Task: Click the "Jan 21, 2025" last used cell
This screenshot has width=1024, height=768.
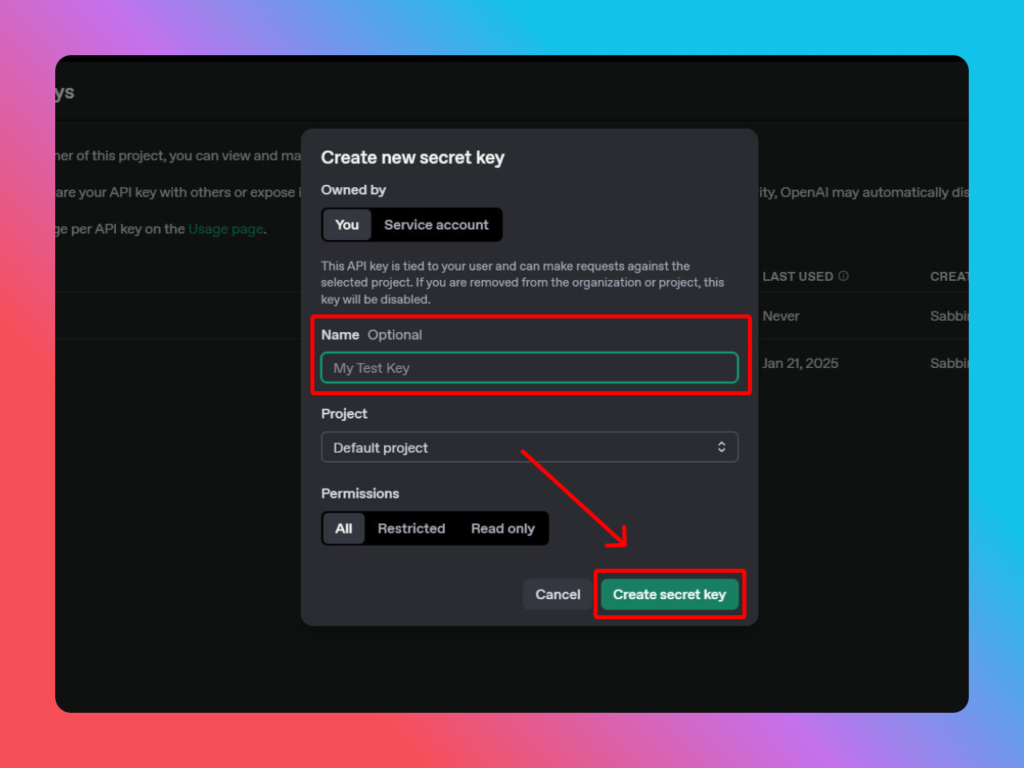Action: tap(799, 364)
